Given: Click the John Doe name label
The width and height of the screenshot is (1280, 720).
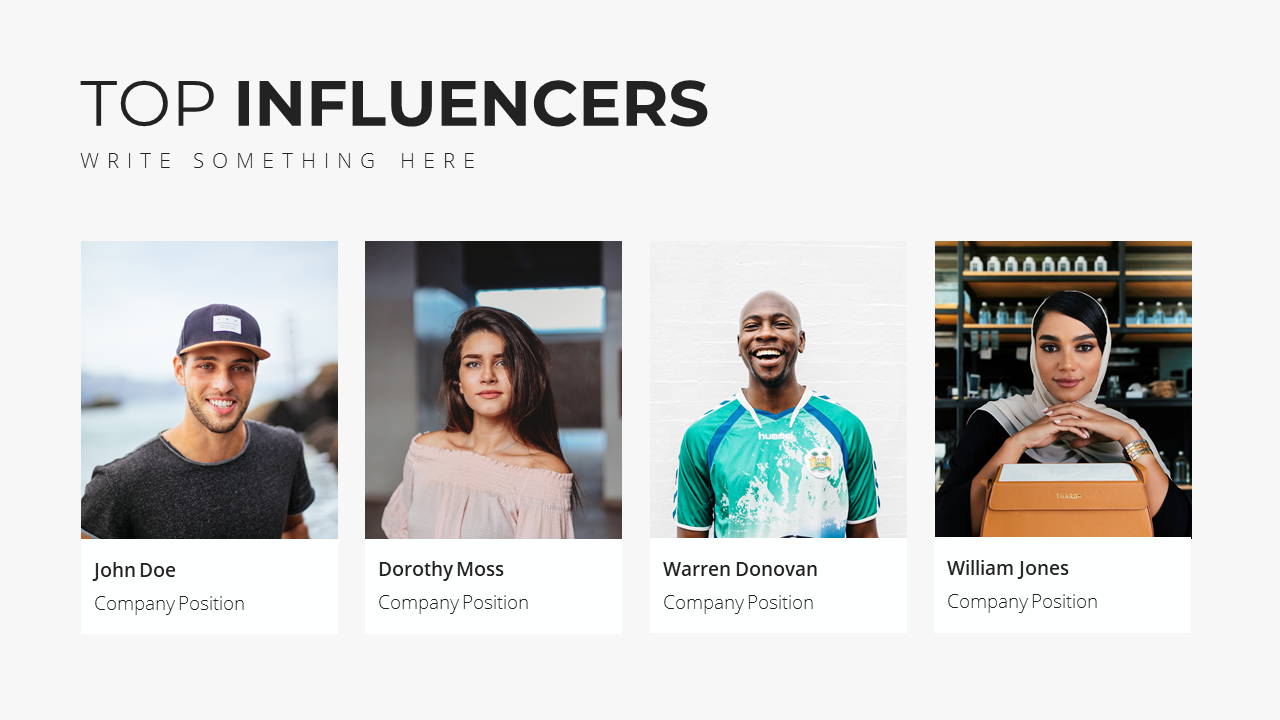Looking at the screenshot, I should (135, 570).
